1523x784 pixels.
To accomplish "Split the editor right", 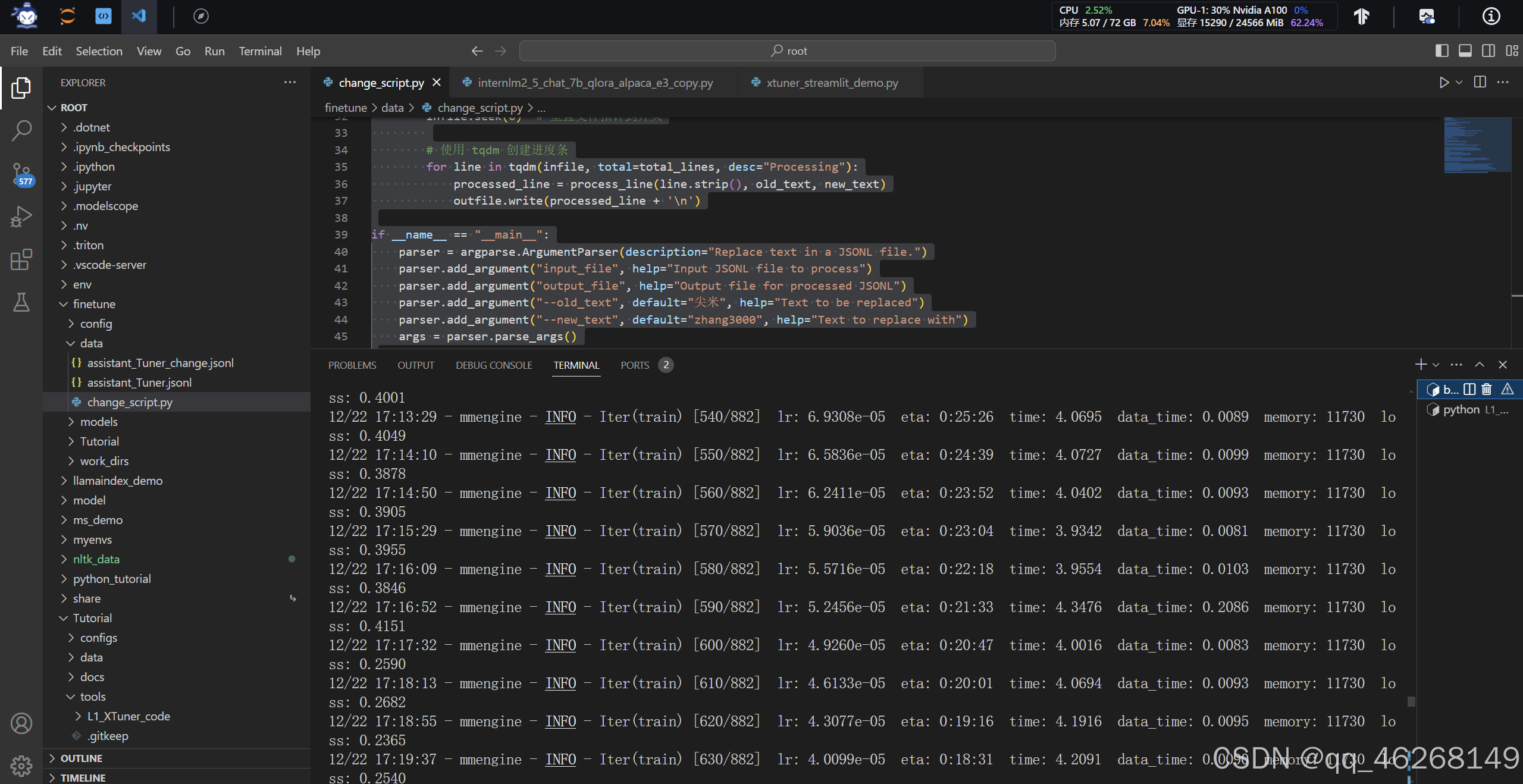I will click(1480, 82).
